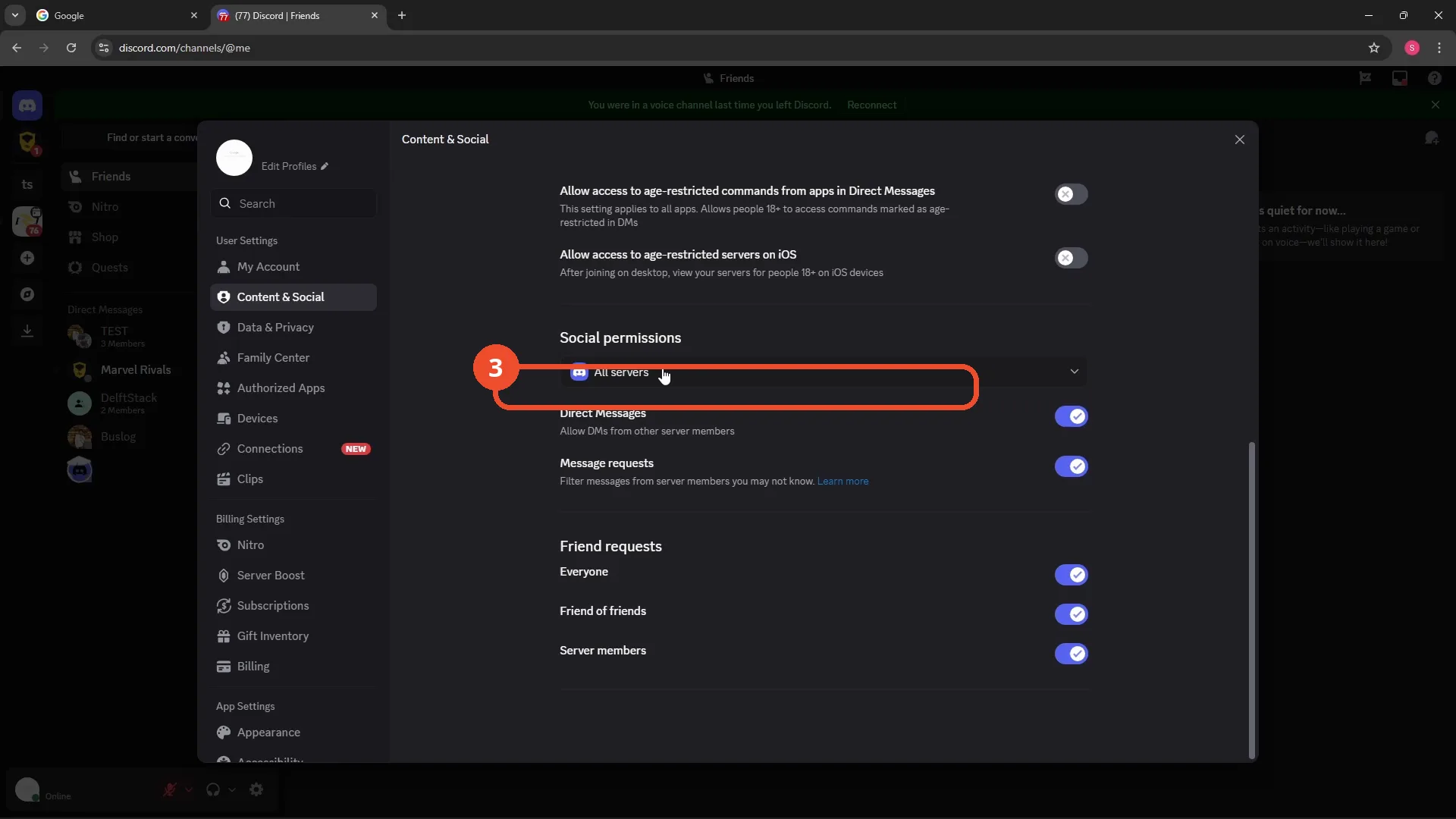This screenshot has height=819, width=1456.
Task: Click the headphones deafen icon
Action: click(213, 789)
